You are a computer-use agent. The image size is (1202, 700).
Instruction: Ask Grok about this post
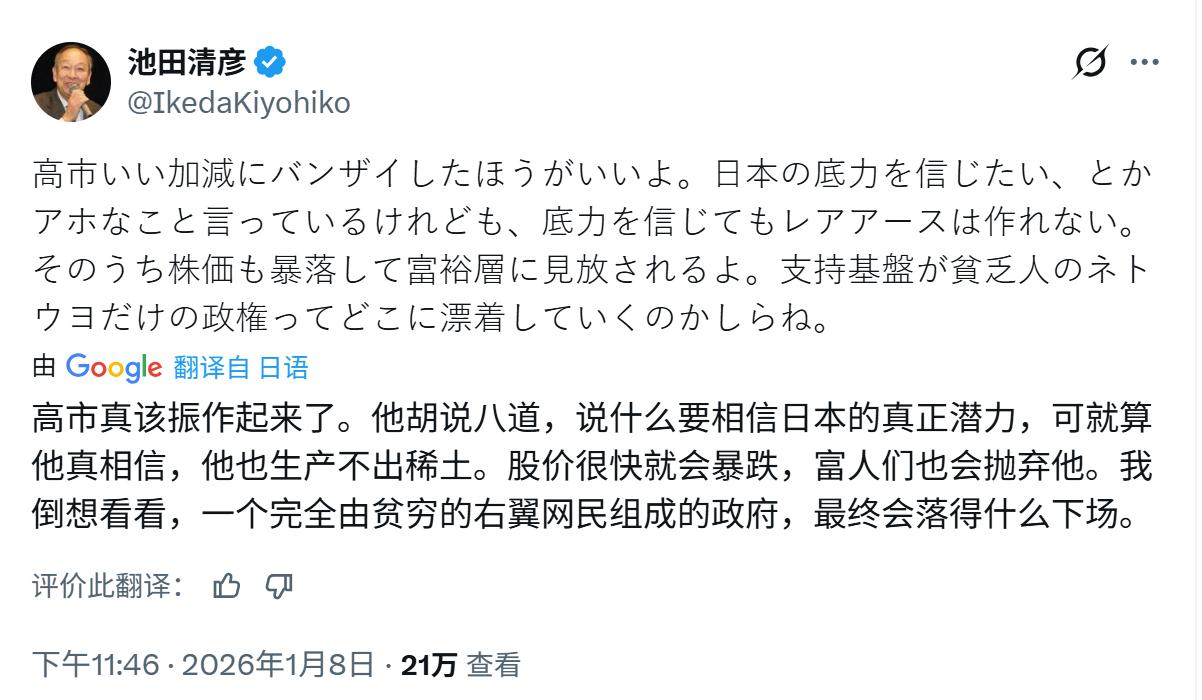coord(1093,62)
